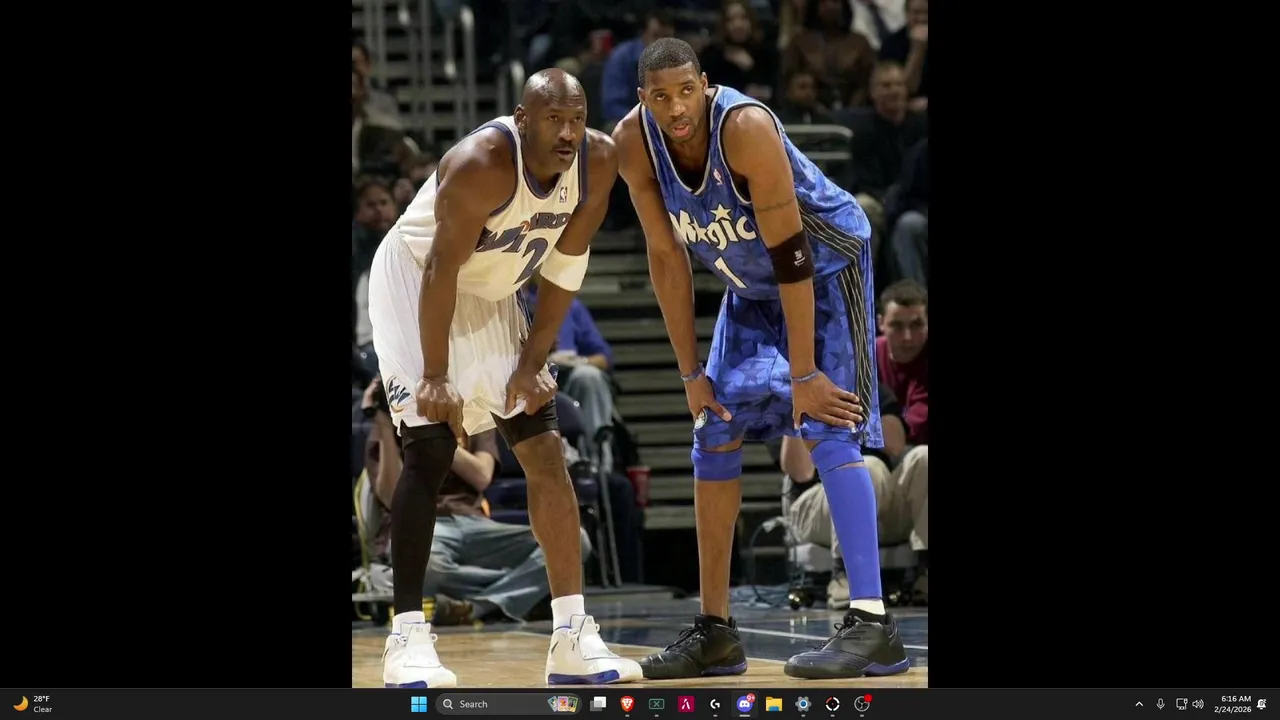1280x720 pixels.
Task: Open the red-white circular app icon
Action: [x=832, y=704]
